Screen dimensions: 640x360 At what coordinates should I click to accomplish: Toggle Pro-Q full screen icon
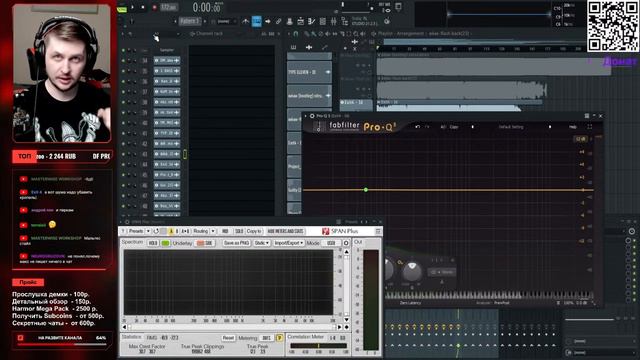(x=589, y=127)
